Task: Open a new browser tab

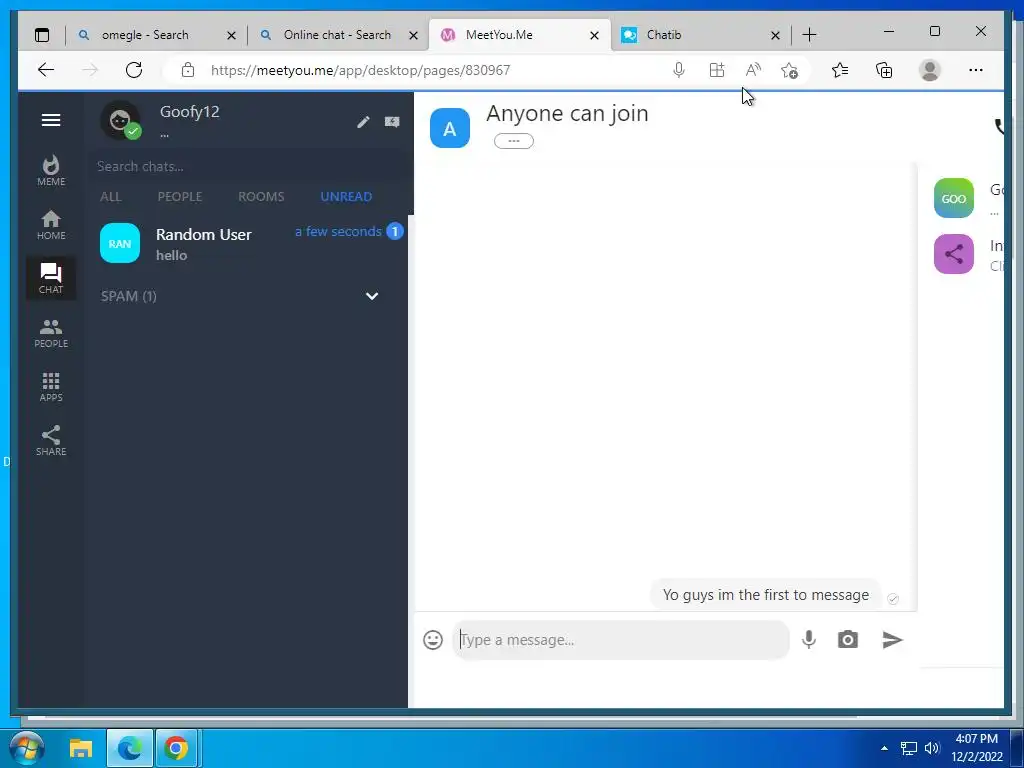Action: click(809, 35)
